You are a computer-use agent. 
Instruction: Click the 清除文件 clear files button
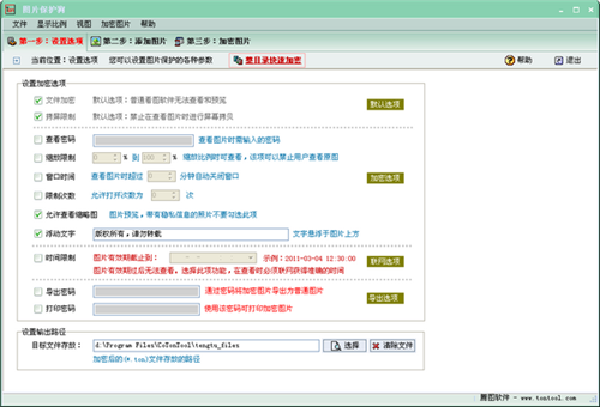[393, 346]
